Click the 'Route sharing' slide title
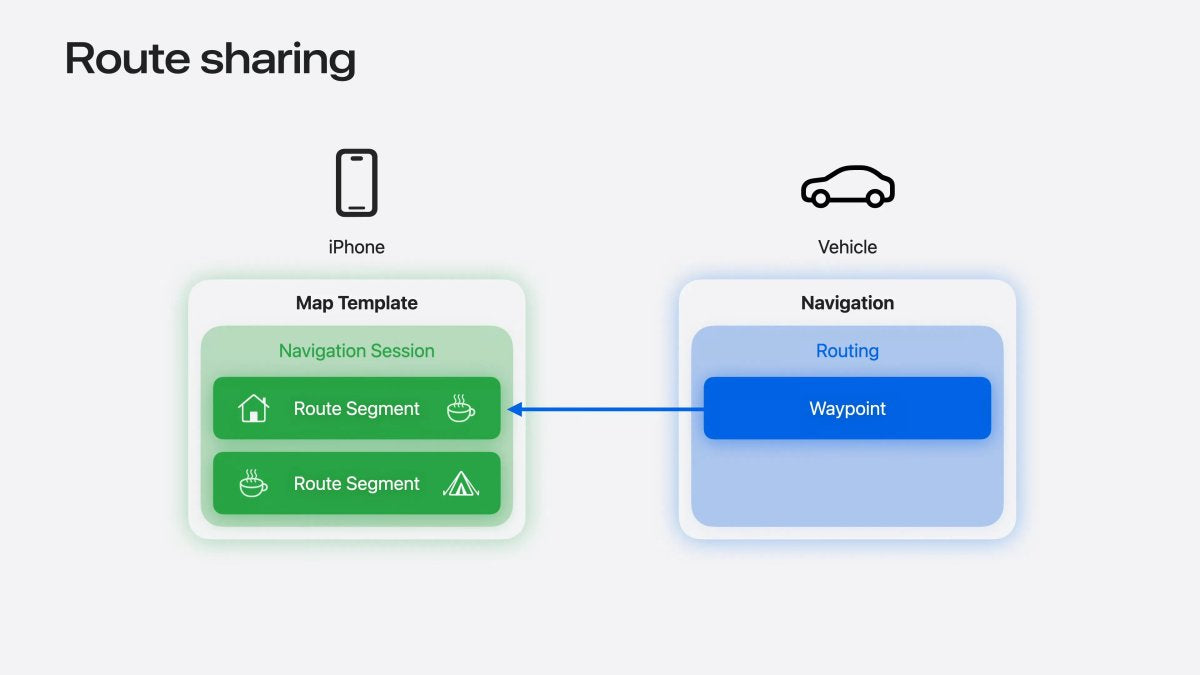Screen dimensions: 1200x675 pos(210,60)
